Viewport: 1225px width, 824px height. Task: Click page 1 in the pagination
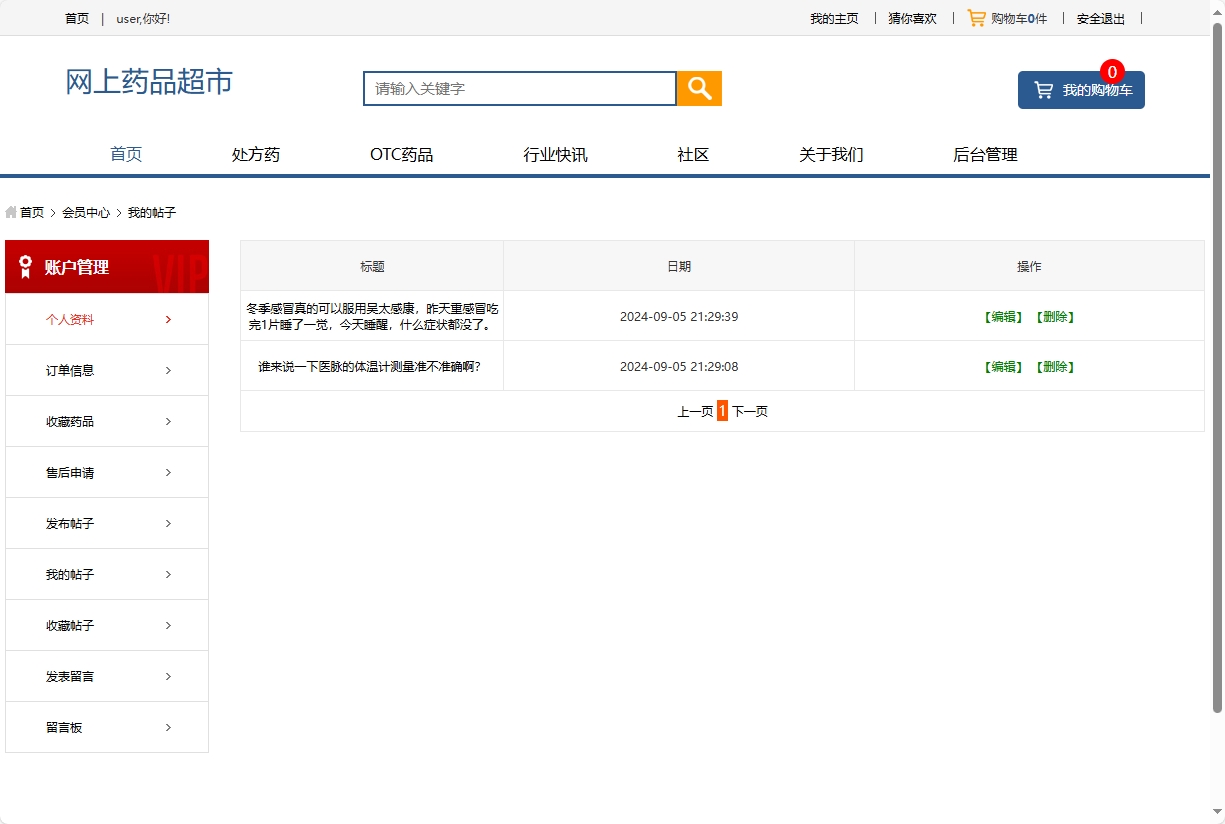pos(722,410)
